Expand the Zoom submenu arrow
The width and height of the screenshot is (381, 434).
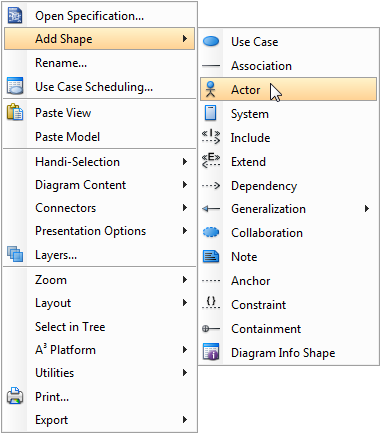(x=185, y=280)
